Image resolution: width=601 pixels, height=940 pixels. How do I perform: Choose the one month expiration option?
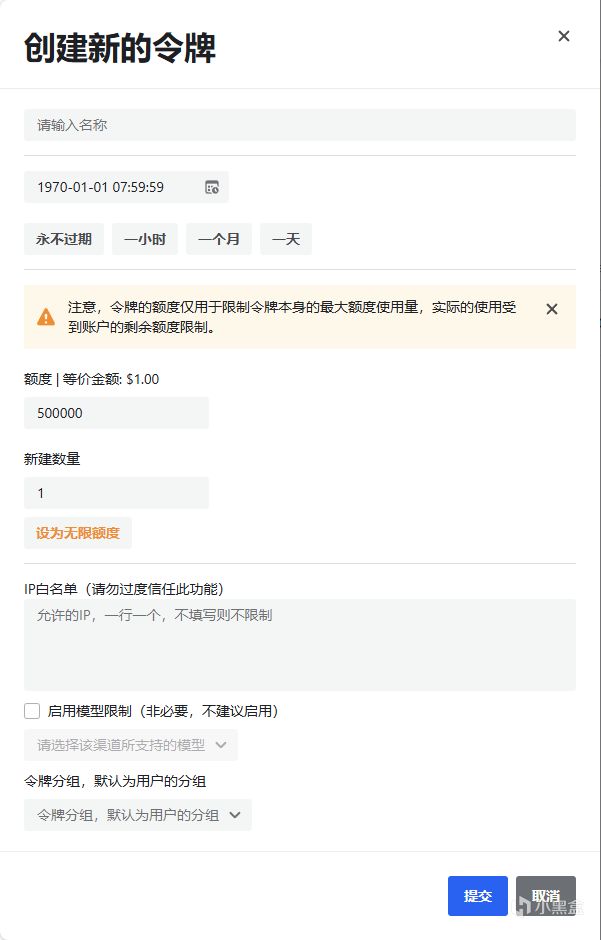click(x=219, y=239)
